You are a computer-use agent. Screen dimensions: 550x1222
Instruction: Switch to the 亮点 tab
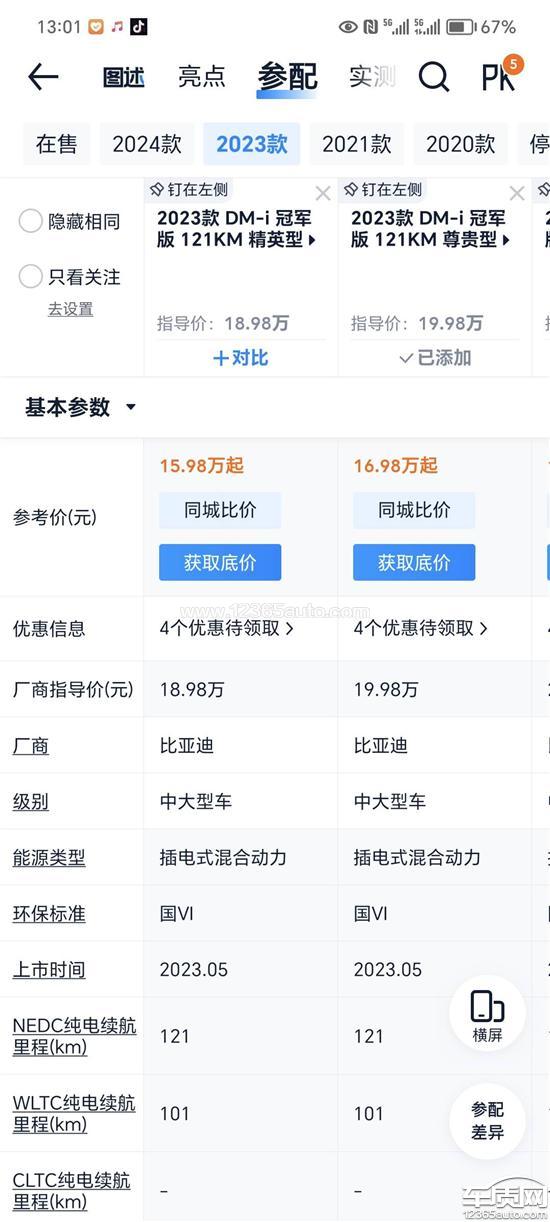tap(202, 76)
